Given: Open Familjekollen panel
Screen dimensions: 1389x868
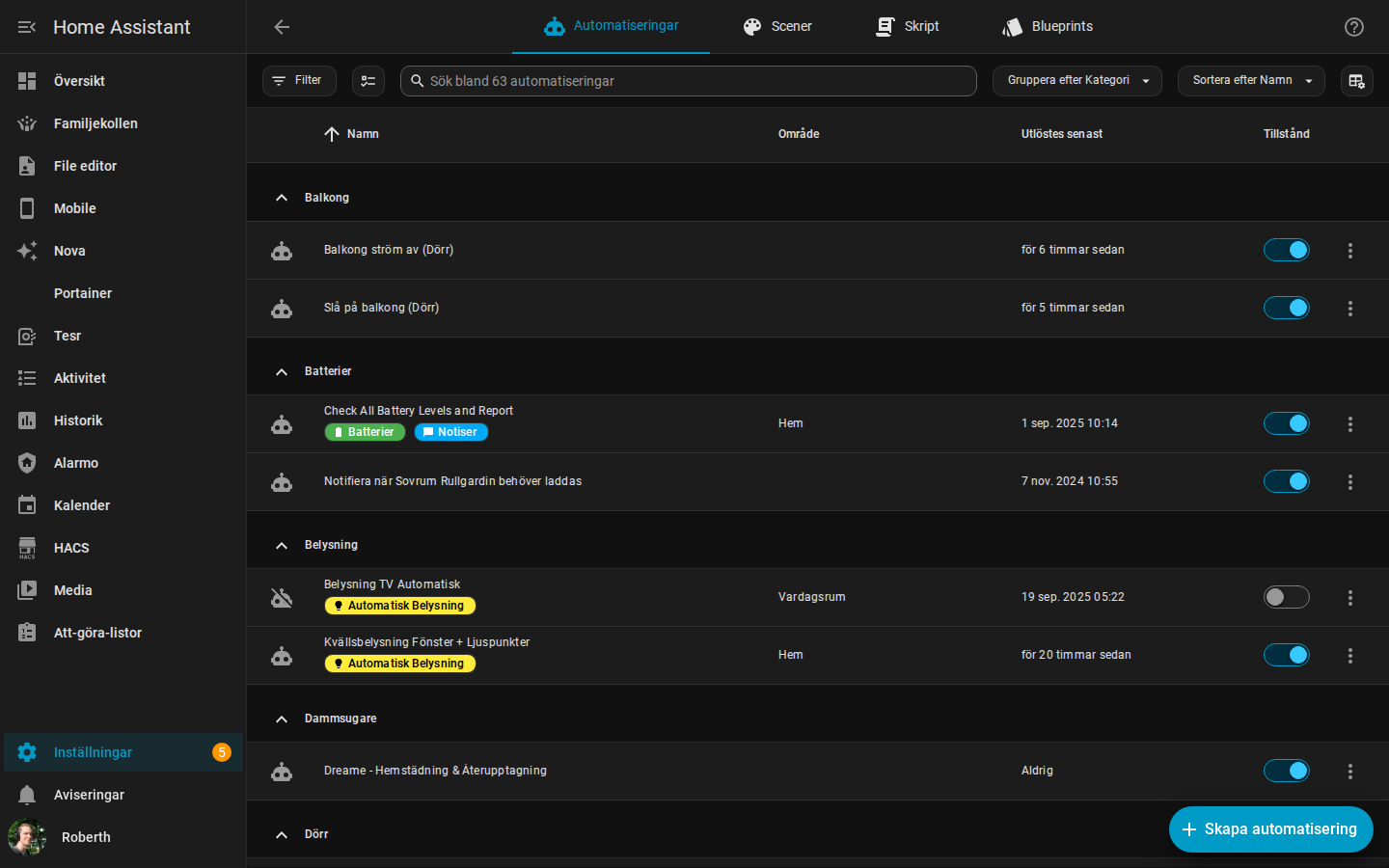Looking at the screenshot, I should (x=123, y=123).
